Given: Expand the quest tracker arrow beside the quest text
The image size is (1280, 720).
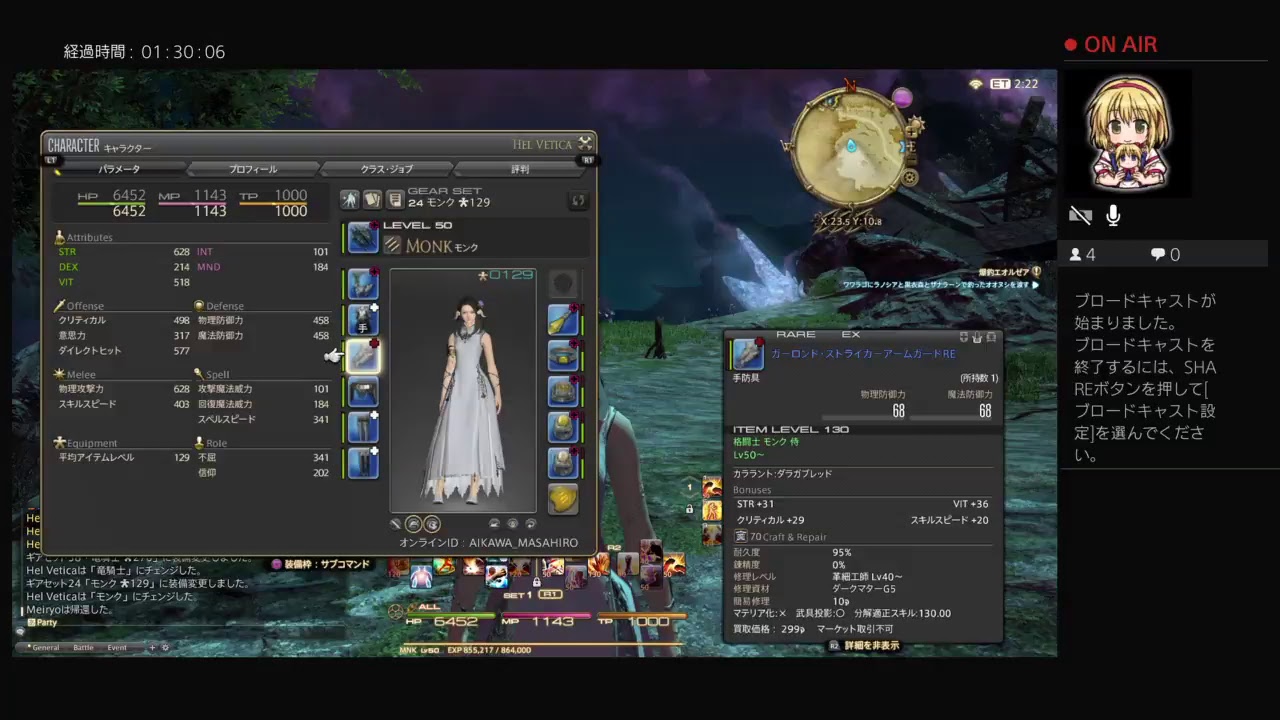Looking at the screenshot, I should click(x=1035, y=285).
